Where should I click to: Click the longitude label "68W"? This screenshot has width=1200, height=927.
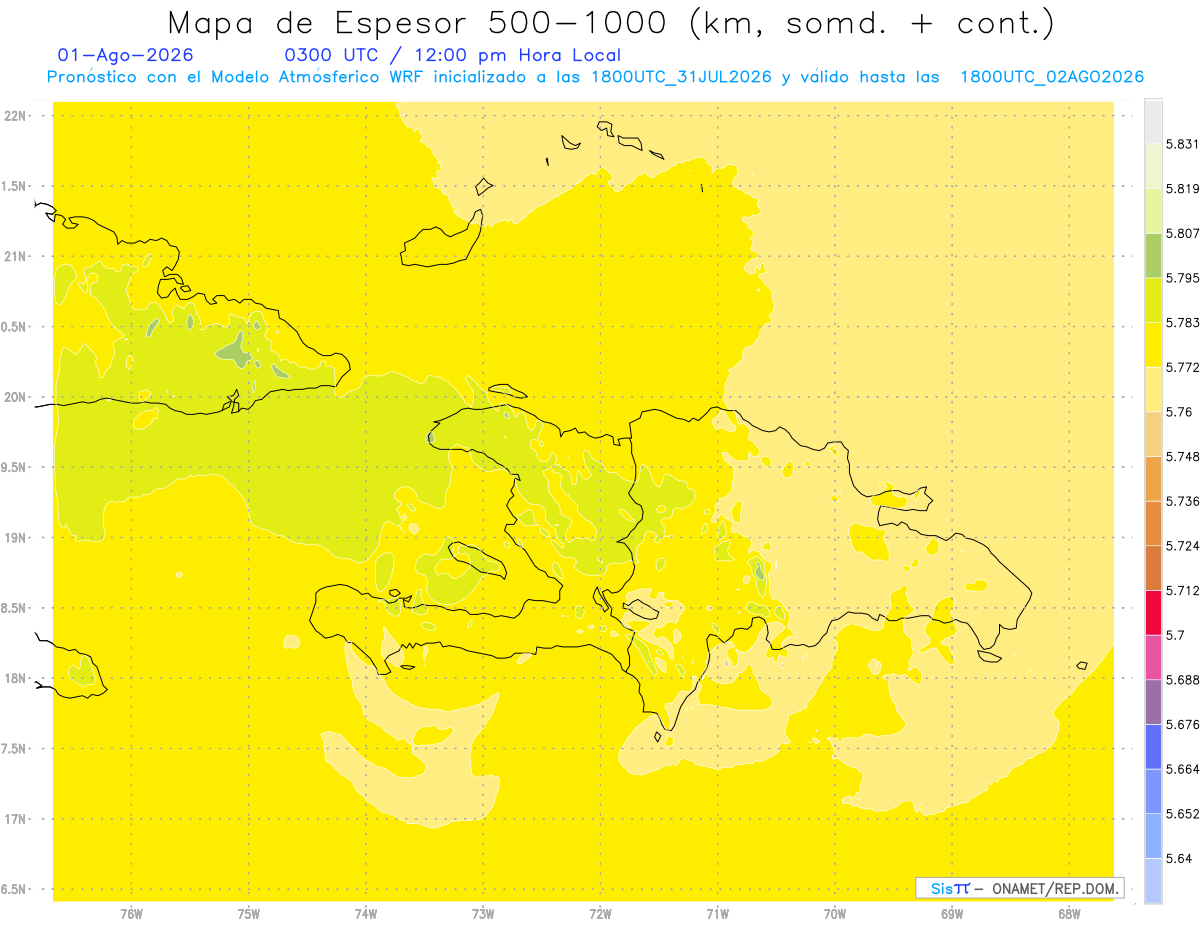[x=1068, y=914]
